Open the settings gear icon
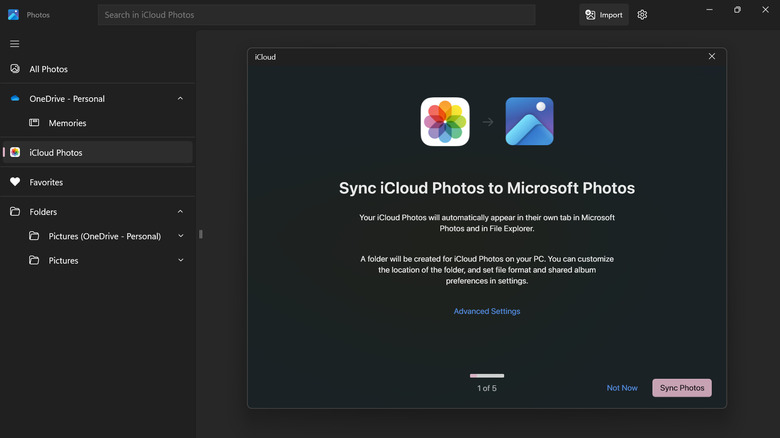The image size is (780, 438). click(642, 15)
